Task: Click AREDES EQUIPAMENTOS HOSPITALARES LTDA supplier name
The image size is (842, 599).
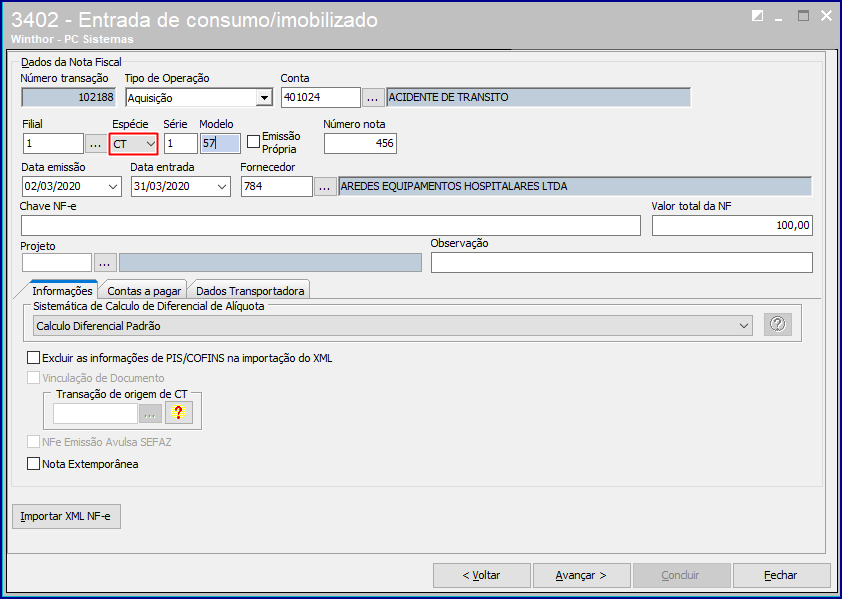Action: pyautogui.click(x=575, y=186)
